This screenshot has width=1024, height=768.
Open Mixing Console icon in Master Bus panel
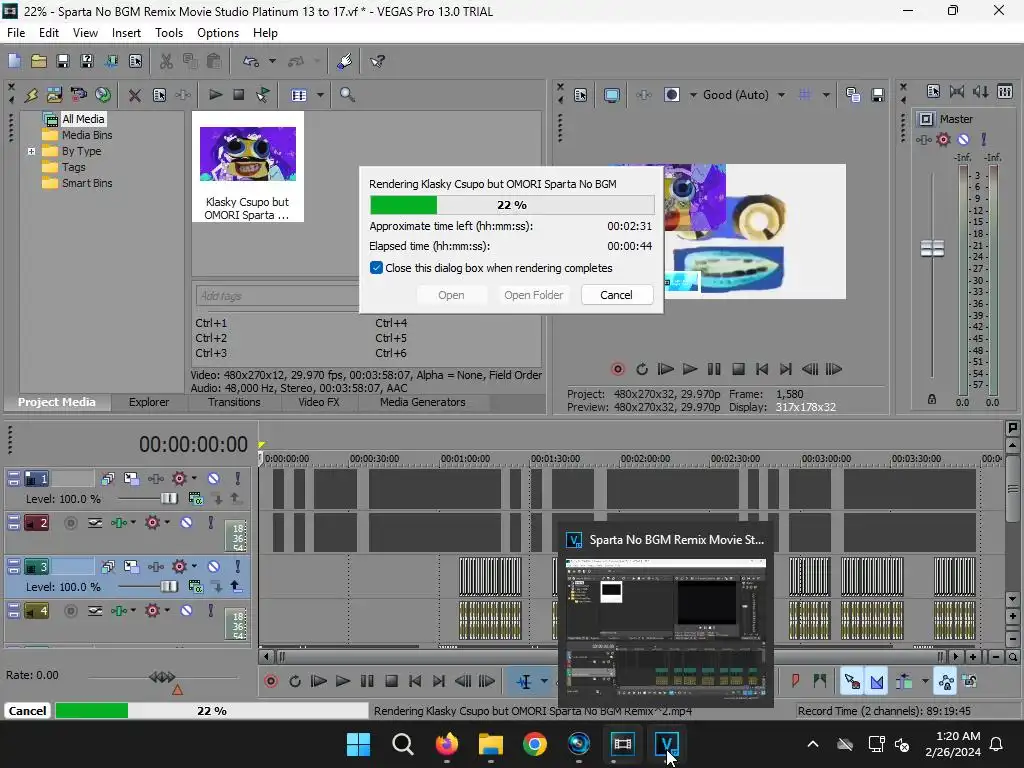coord(1005,91)
